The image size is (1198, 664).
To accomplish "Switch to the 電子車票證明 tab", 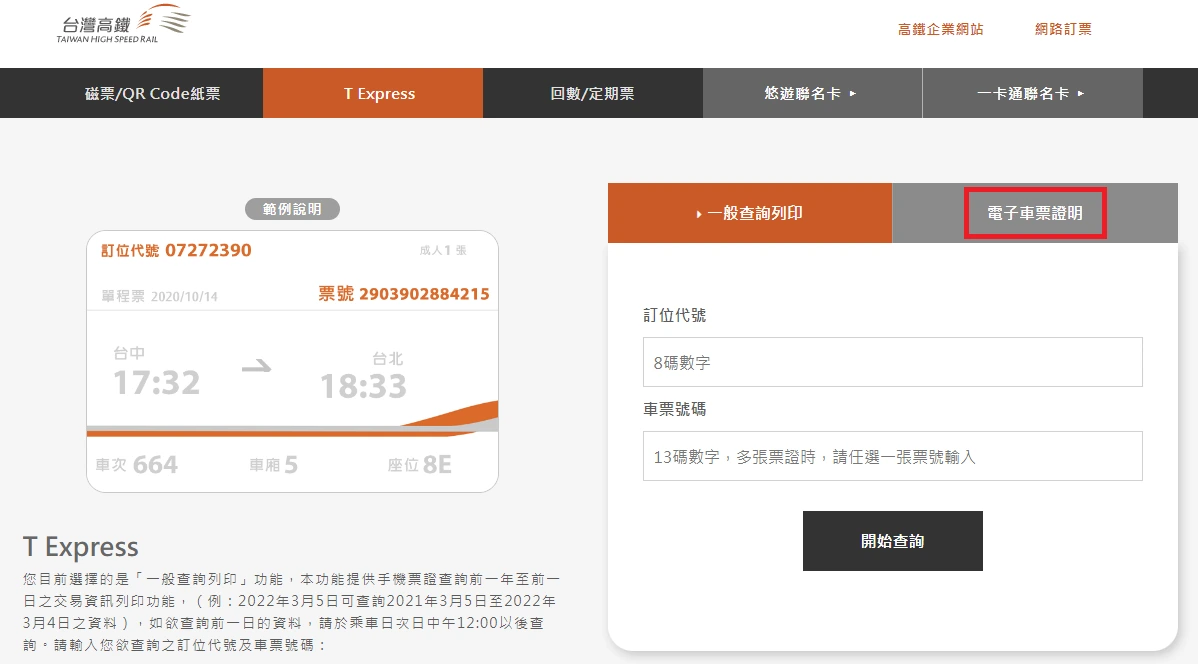I will tap(1034, 213).
